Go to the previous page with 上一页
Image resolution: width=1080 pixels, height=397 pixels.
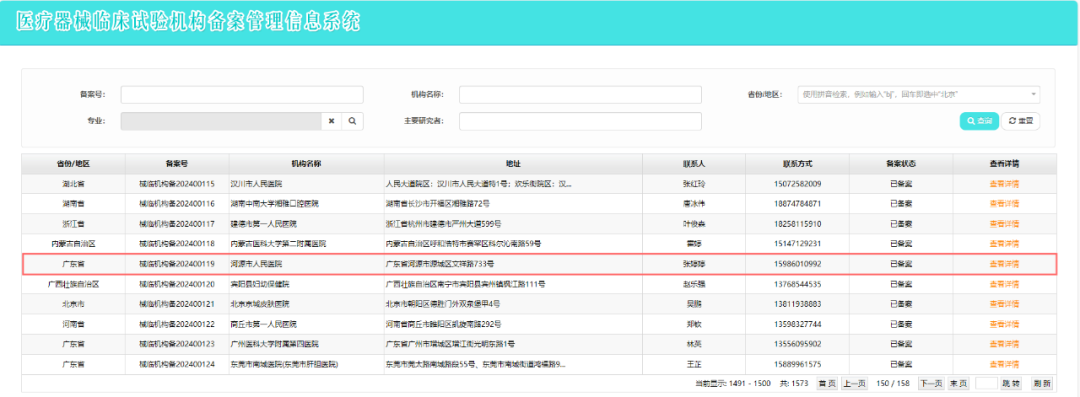854,383
